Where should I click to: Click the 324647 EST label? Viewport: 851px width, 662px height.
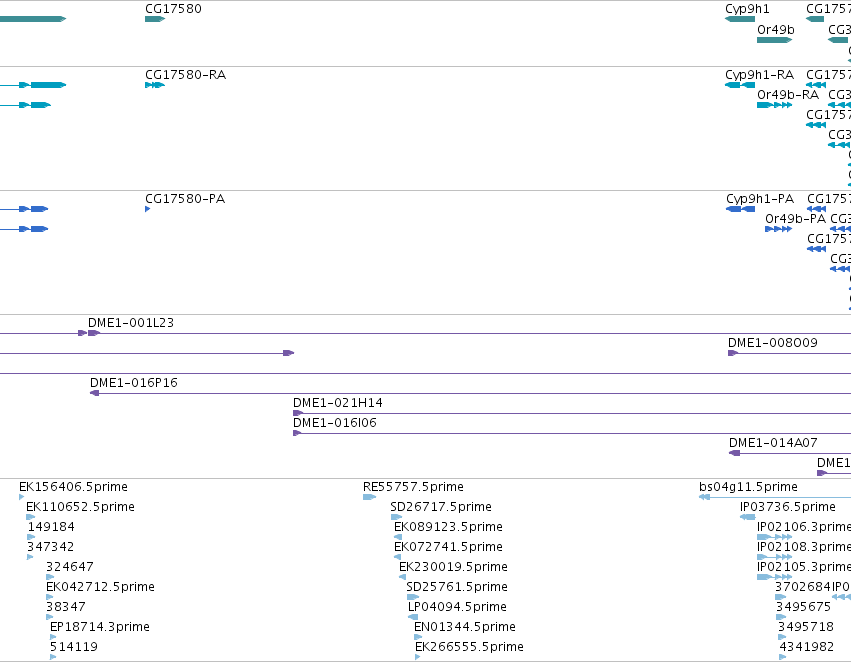click(x=69, y=566)
